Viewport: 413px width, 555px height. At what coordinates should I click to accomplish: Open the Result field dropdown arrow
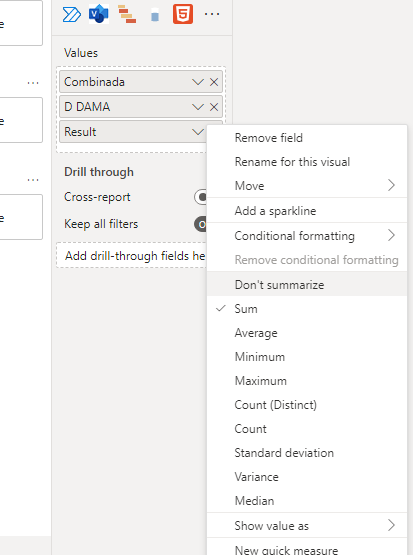(198, 132)
